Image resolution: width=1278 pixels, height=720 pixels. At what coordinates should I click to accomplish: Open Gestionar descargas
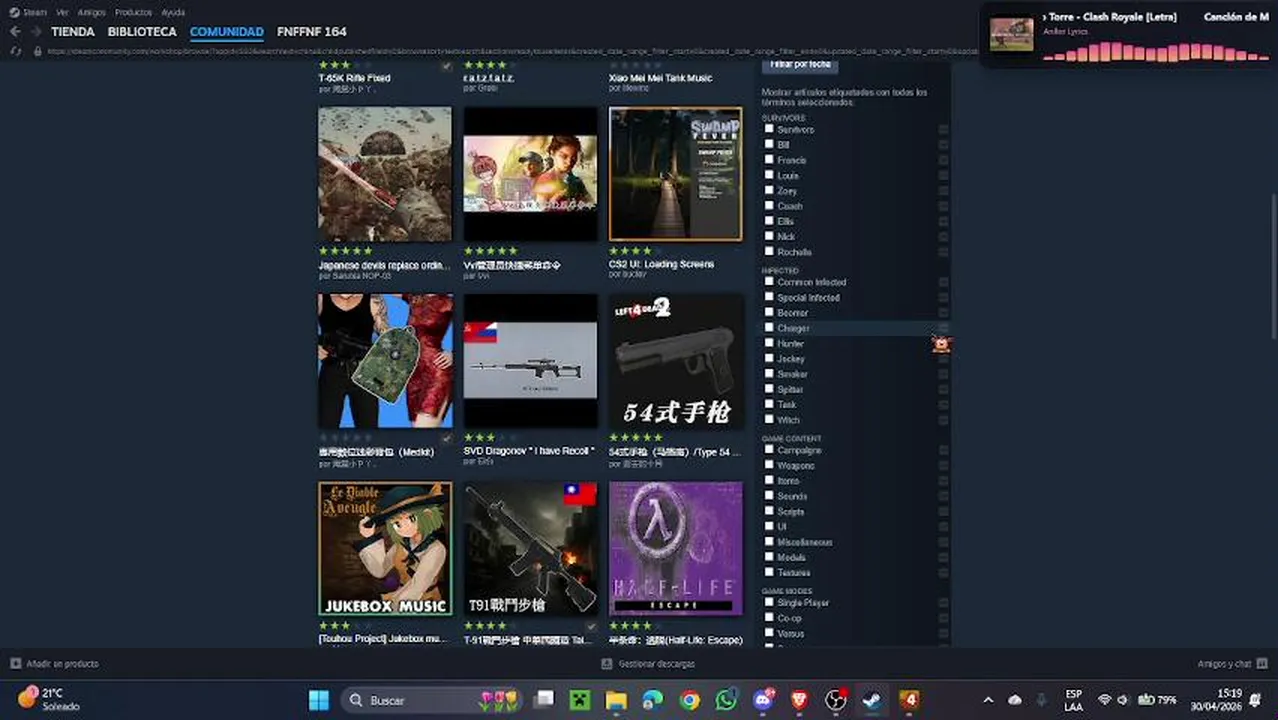[x=656, y=664]
